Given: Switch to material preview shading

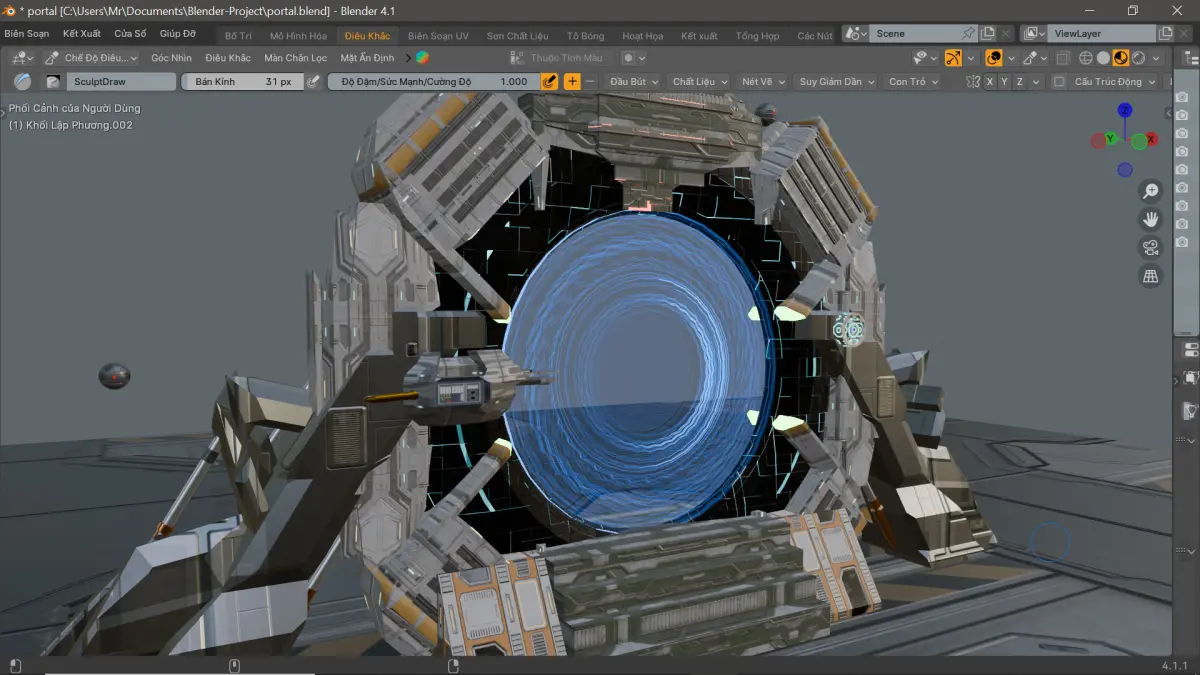Looking at the screenshot, I should point(1121,58).
